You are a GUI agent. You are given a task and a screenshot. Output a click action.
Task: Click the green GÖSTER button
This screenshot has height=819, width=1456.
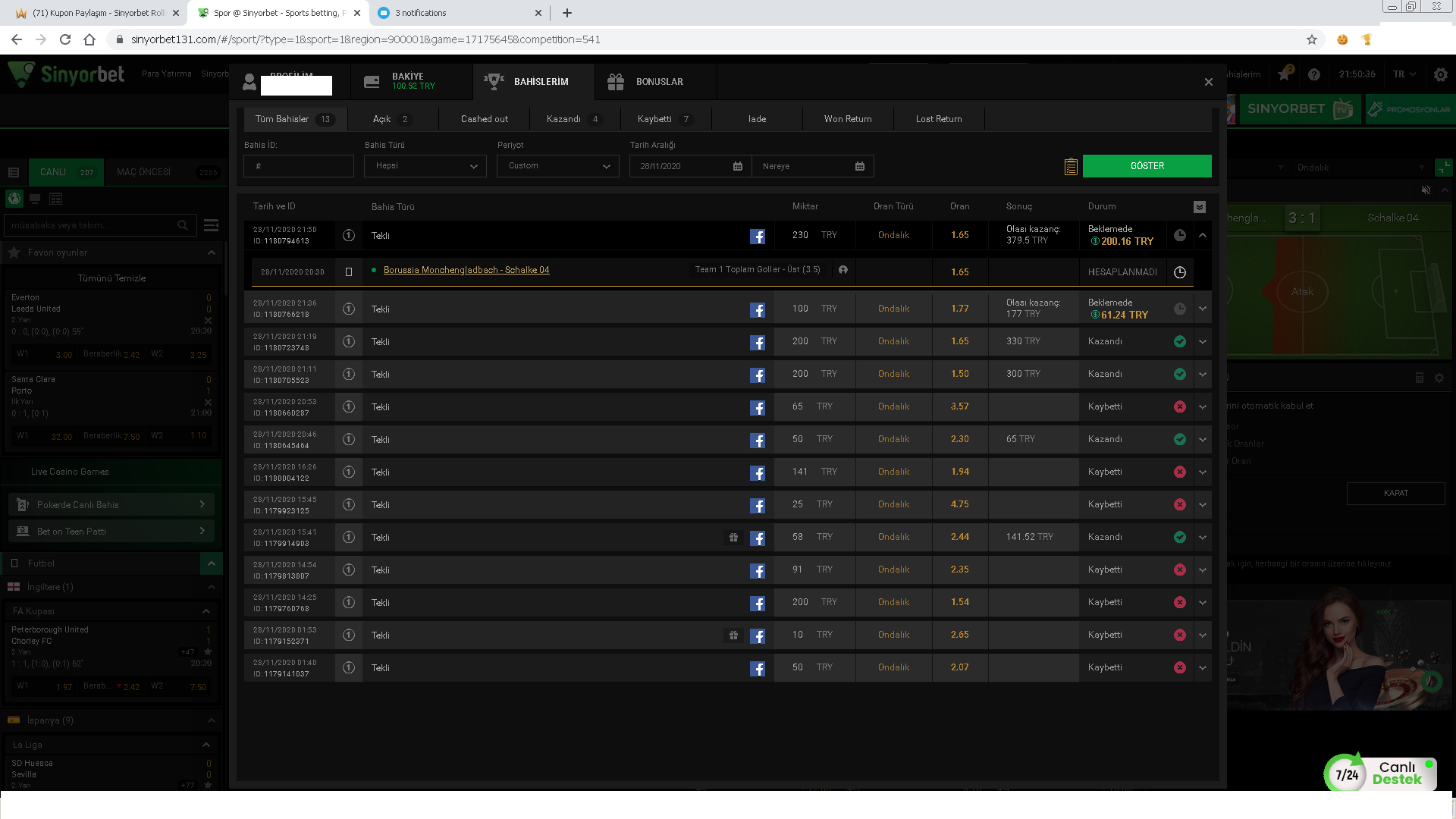coord(1147,166)
